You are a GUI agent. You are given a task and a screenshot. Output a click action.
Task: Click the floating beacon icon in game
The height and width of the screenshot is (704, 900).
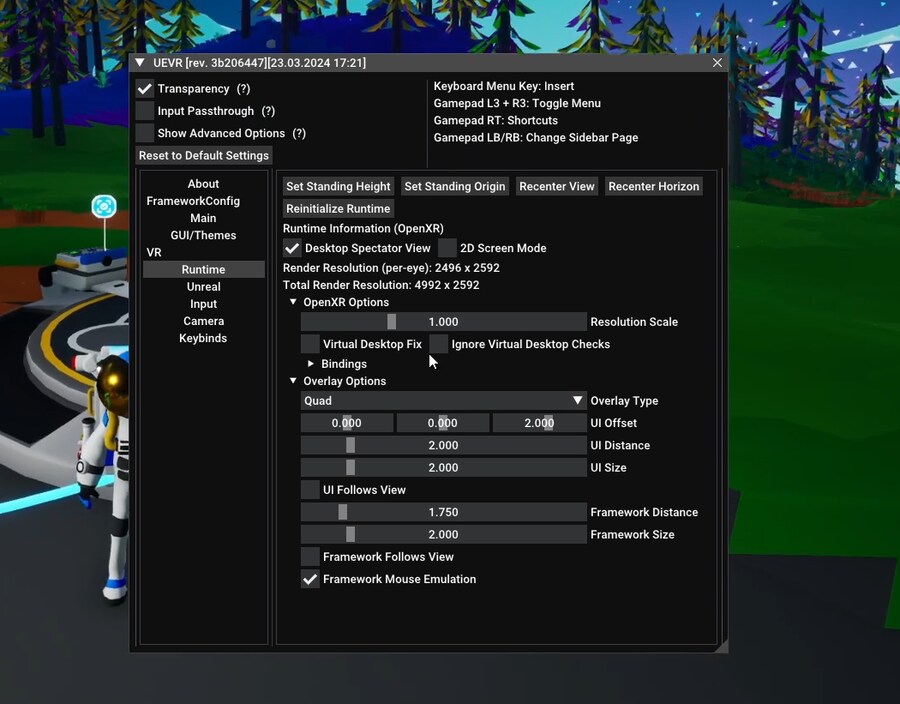(104, 206)
